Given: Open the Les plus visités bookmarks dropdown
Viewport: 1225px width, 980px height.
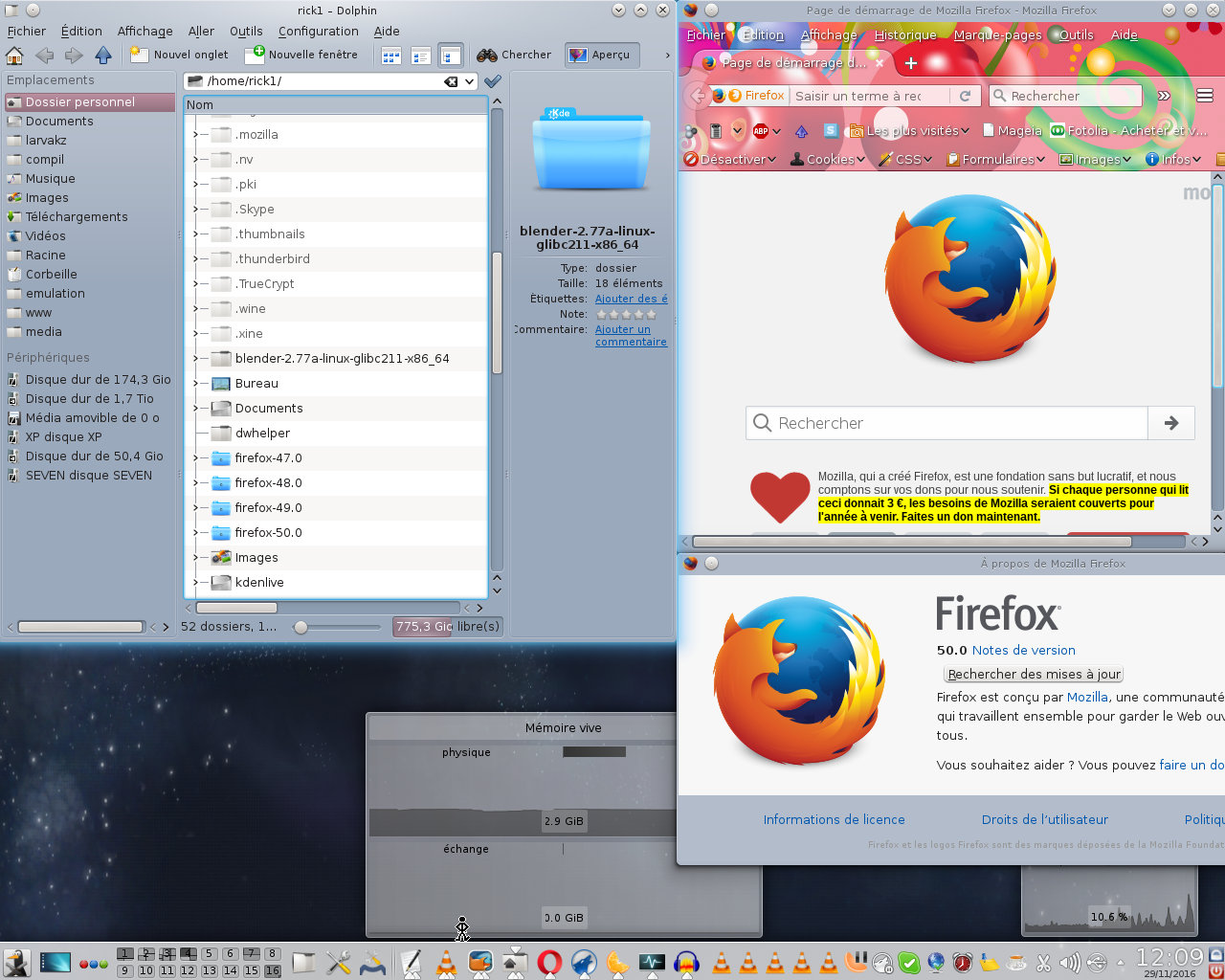Looking at the screenshot, I should pyautogui.click(x=910, y=131).
